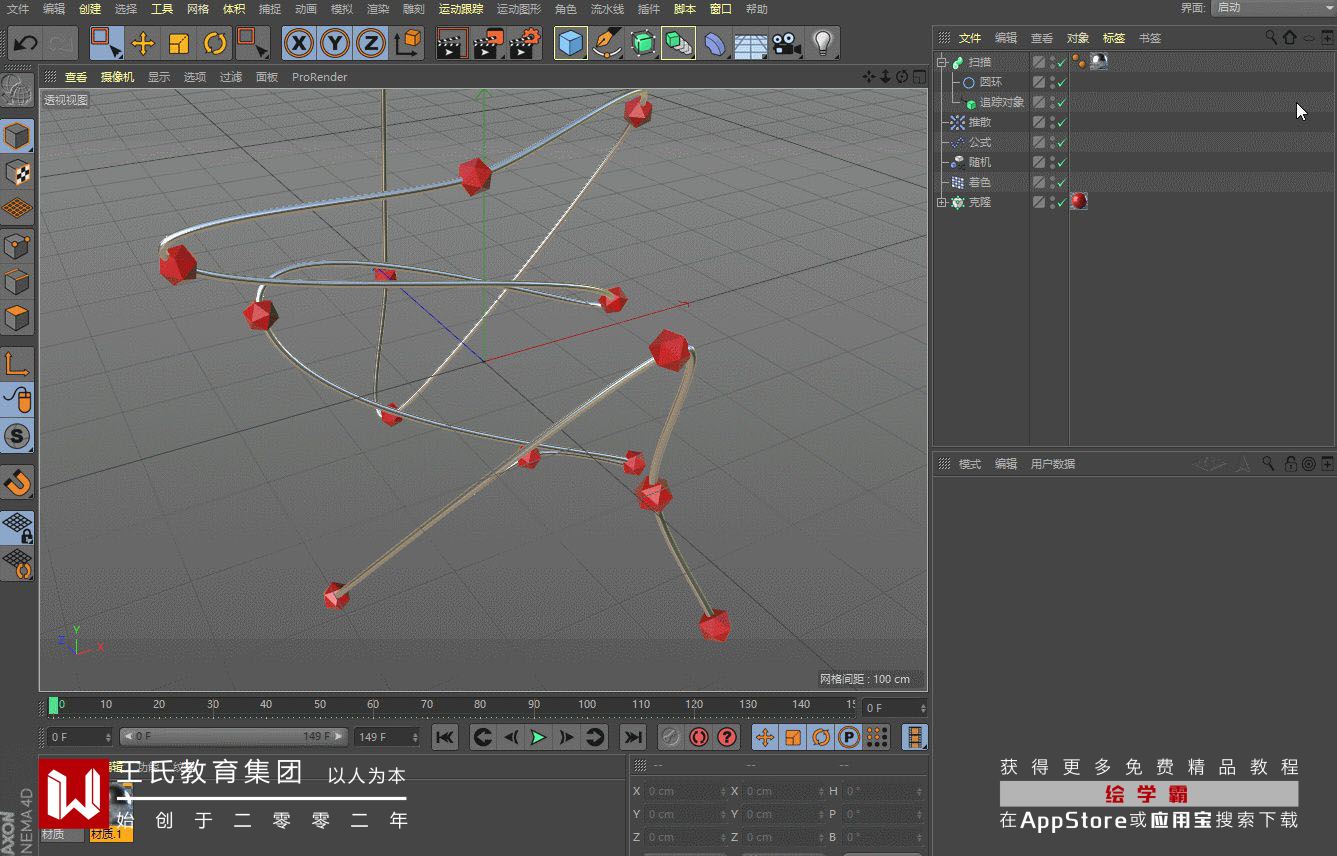Click the 网格间距 : 100 cm text
This screenshot has height=856, width=1337.
[x=865, y=679]
